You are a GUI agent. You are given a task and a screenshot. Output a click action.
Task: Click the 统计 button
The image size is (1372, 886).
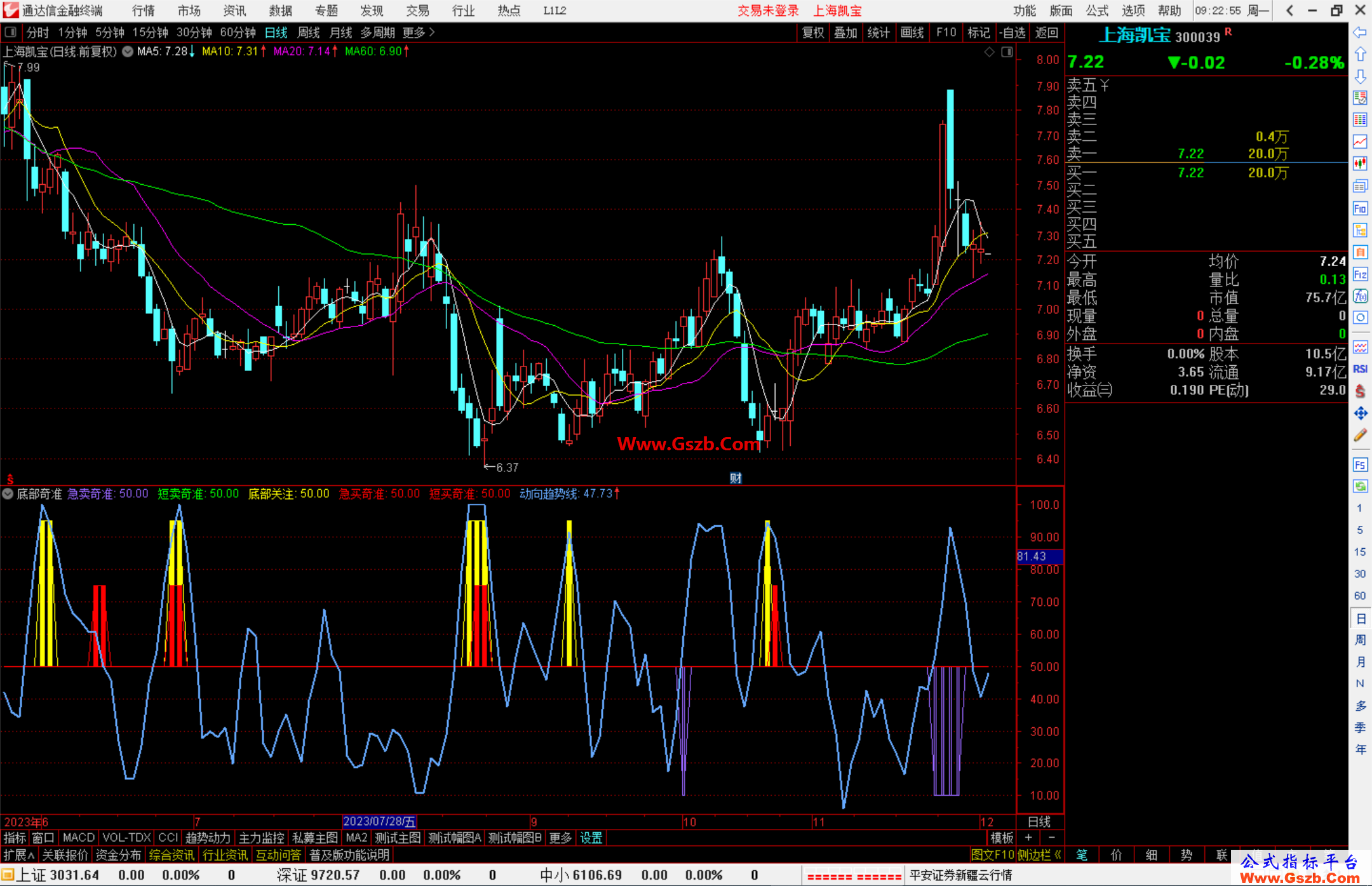[878, 32]
